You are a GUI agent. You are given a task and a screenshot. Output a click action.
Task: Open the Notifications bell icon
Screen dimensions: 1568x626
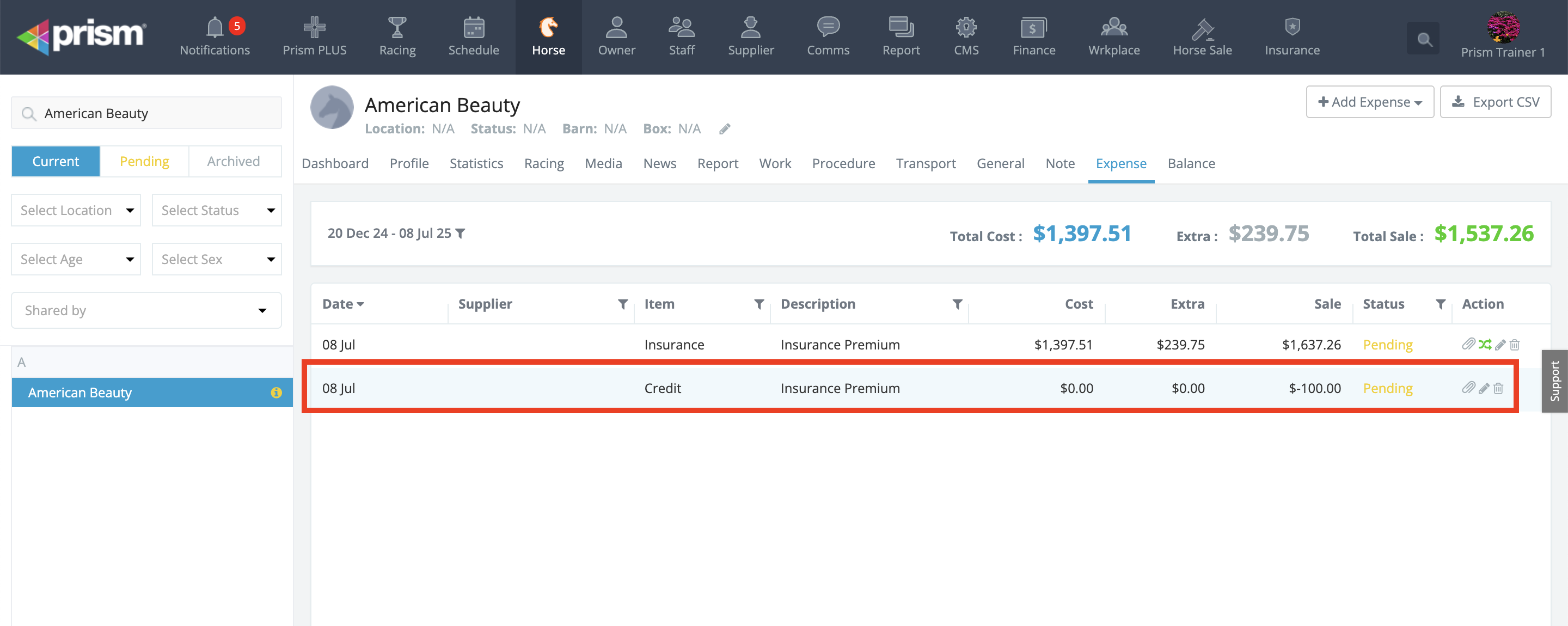(215, 28)
